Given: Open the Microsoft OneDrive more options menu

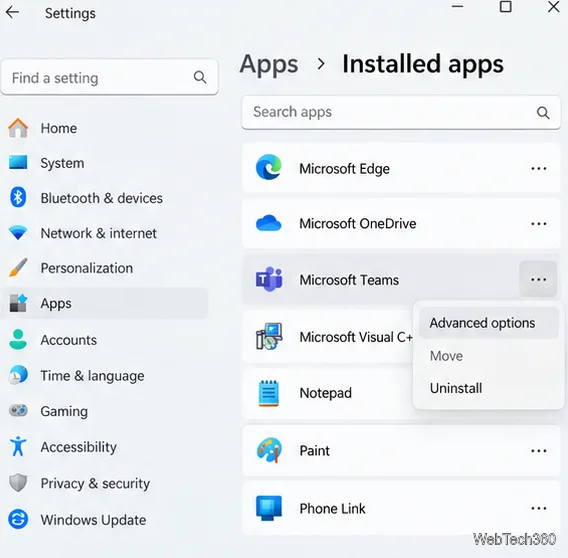Looking at the screenshot, I should (538, 224).
